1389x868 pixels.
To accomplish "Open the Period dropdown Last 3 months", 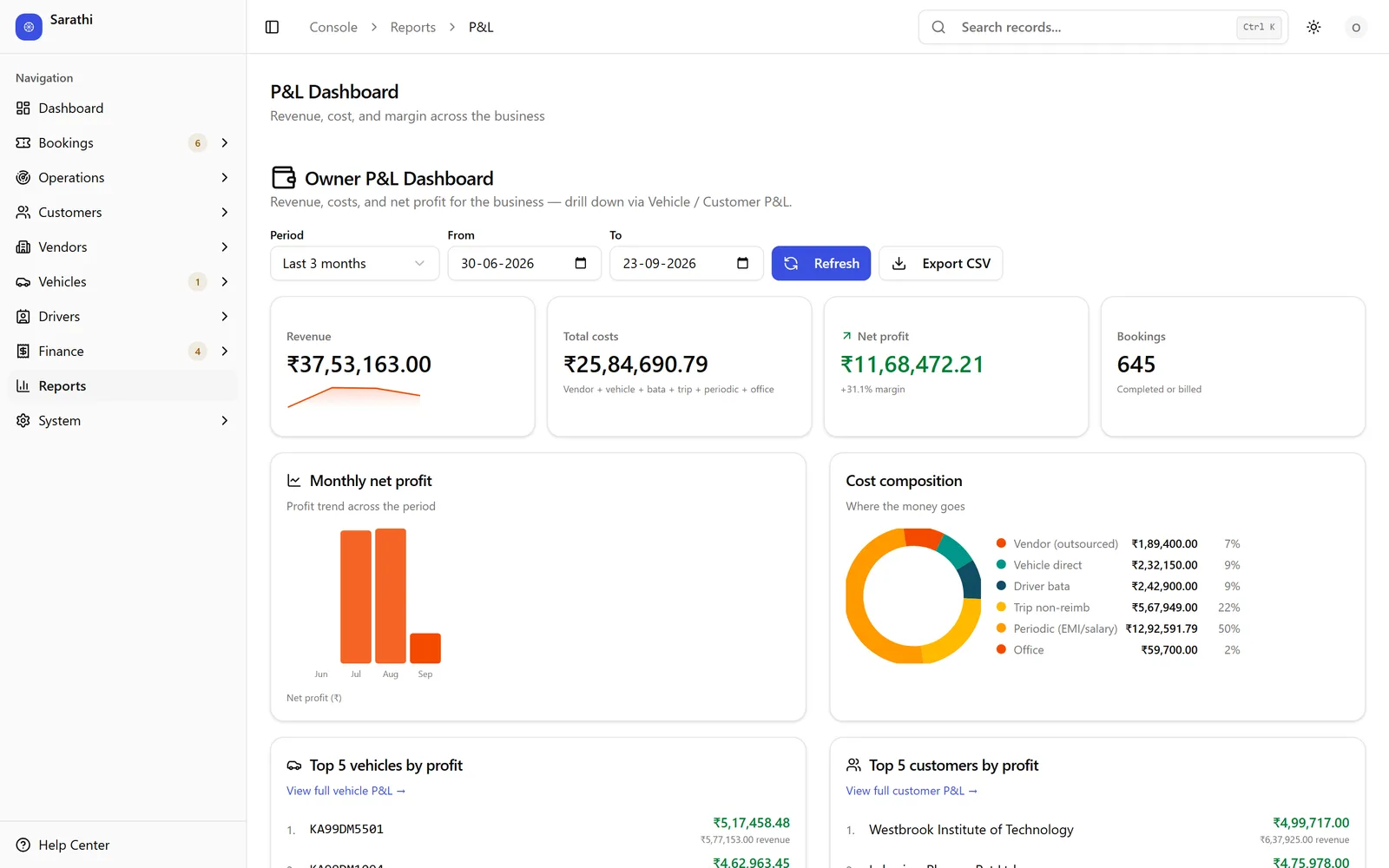I will pyautogui.click(x=354, y=263).
